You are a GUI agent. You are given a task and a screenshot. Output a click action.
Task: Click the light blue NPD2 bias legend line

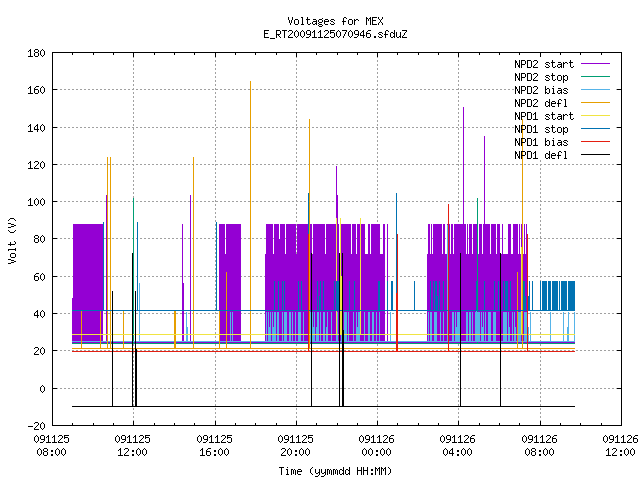pos(596,90)
